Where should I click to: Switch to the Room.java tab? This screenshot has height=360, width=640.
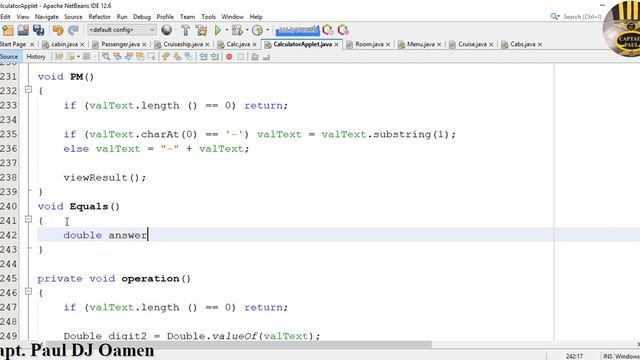(369, 44)
